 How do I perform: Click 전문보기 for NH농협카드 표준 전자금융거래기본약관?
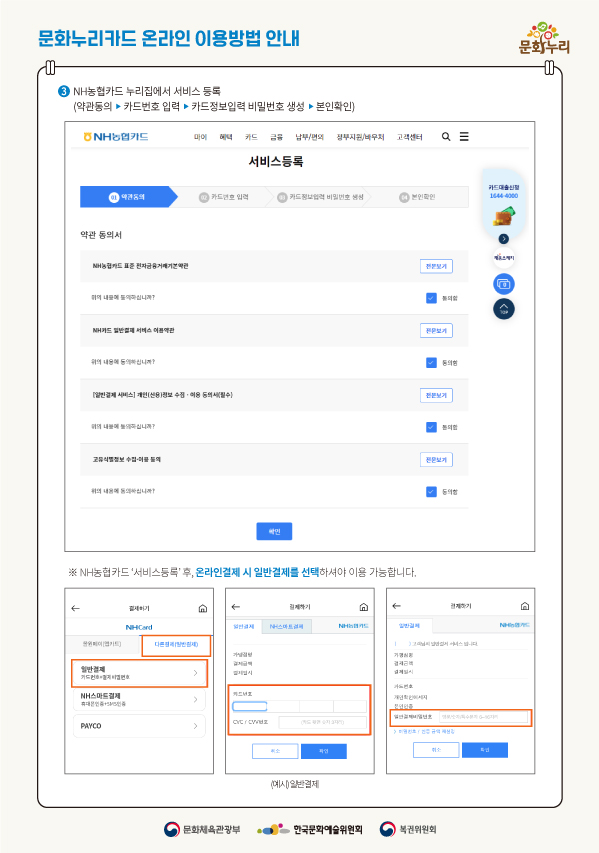(x=436, y=266)
